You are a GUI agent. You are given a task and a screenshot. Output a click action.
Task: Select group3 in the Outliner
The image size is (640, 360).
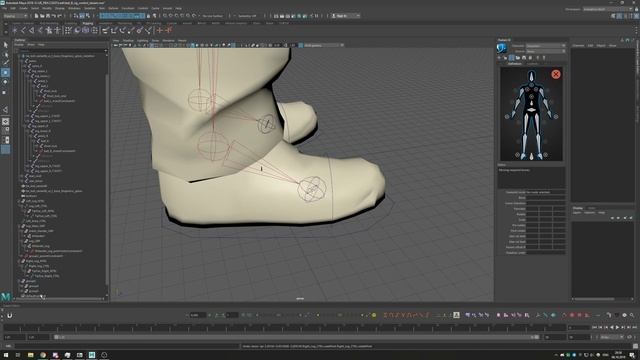[33, 291]
